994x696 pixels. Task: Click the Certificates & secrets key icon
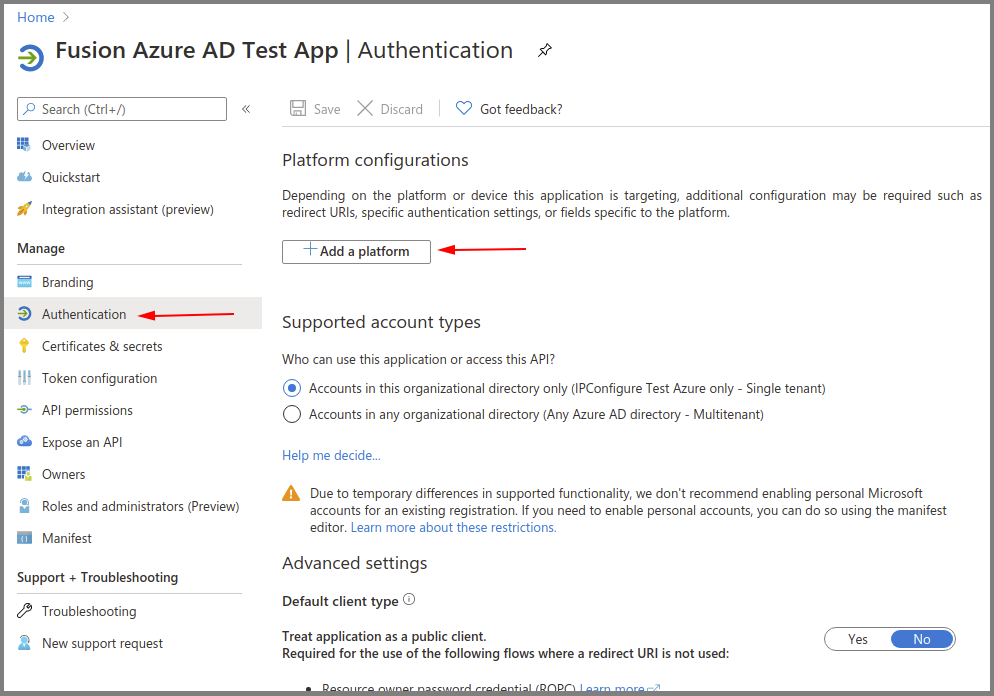24,345
